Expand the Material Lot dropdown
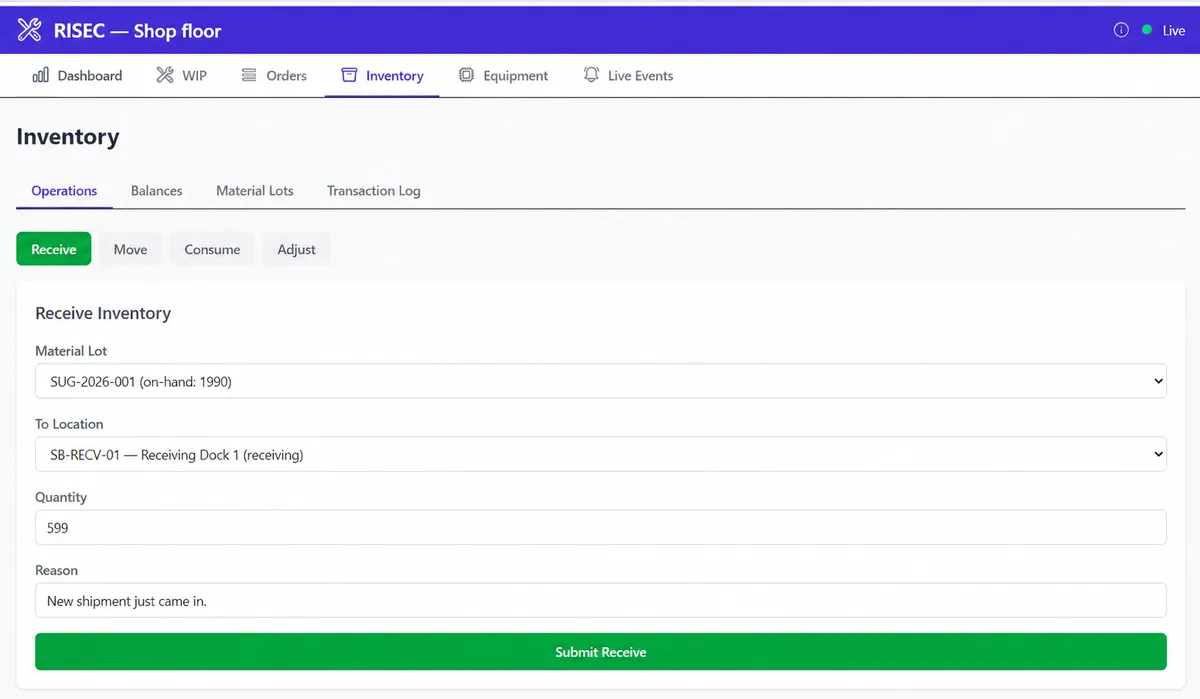Viewport: 1200px width, 699px height. [600, 381]
